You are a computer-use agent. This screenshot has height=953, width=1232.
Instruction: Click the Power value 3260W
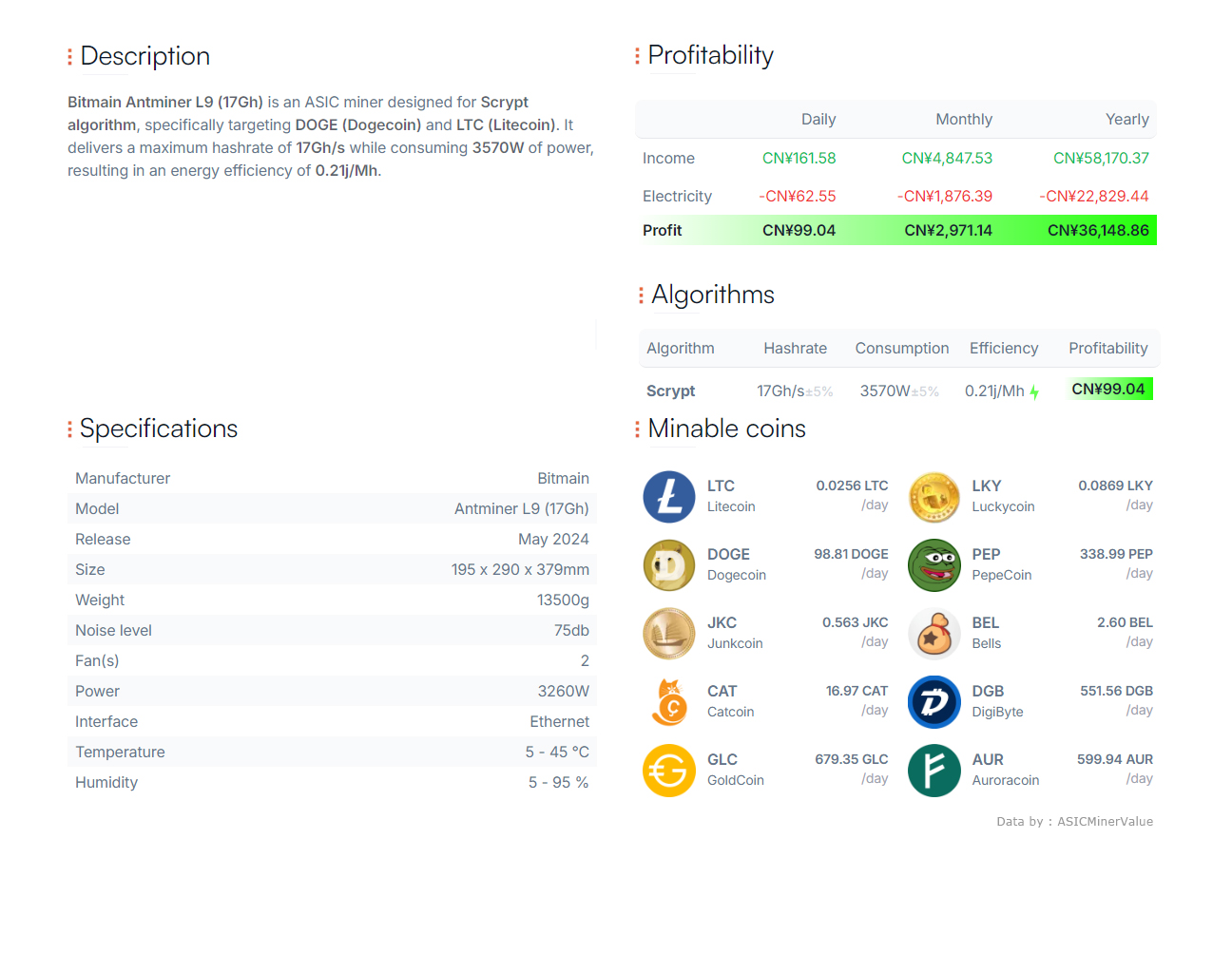pyautogui.click(x=563, y=691)
